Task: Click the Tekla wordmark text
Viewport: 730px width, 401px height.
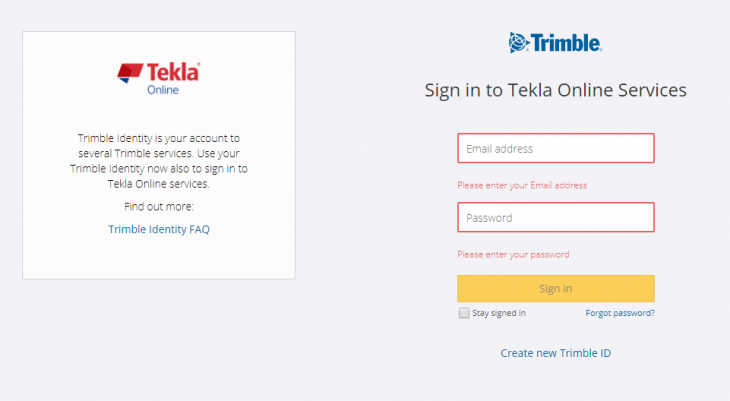Action: click(173, 71)
